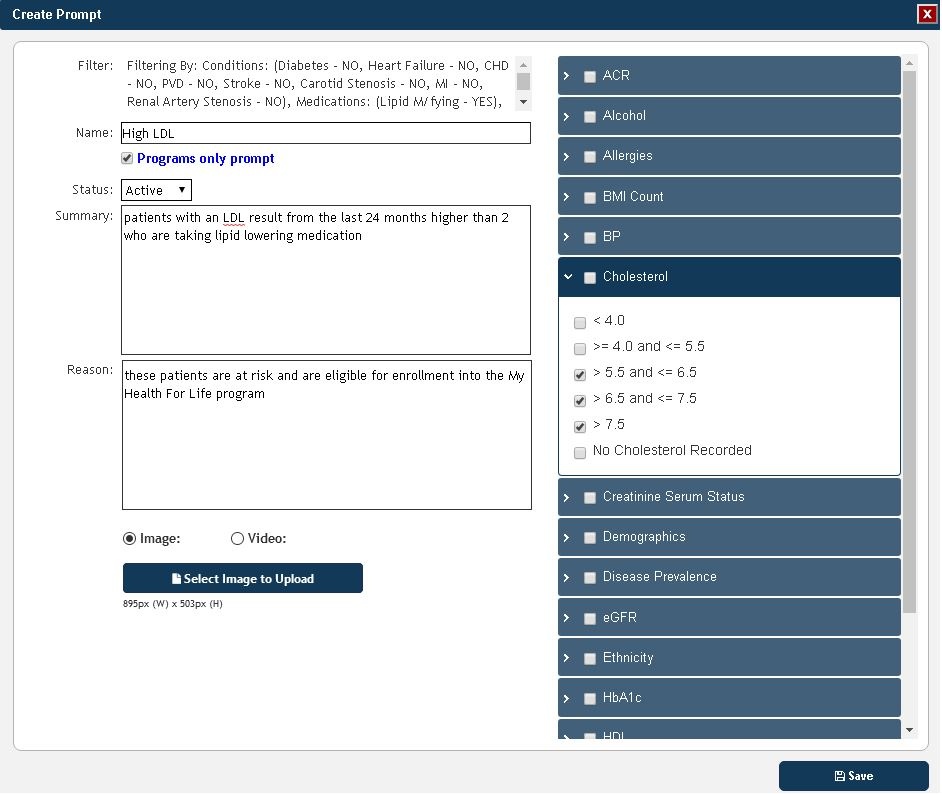This screenshot has height=794, width=942.
Task: Click criteria list scroll down arrow
Action: click(x=909, y=730)
